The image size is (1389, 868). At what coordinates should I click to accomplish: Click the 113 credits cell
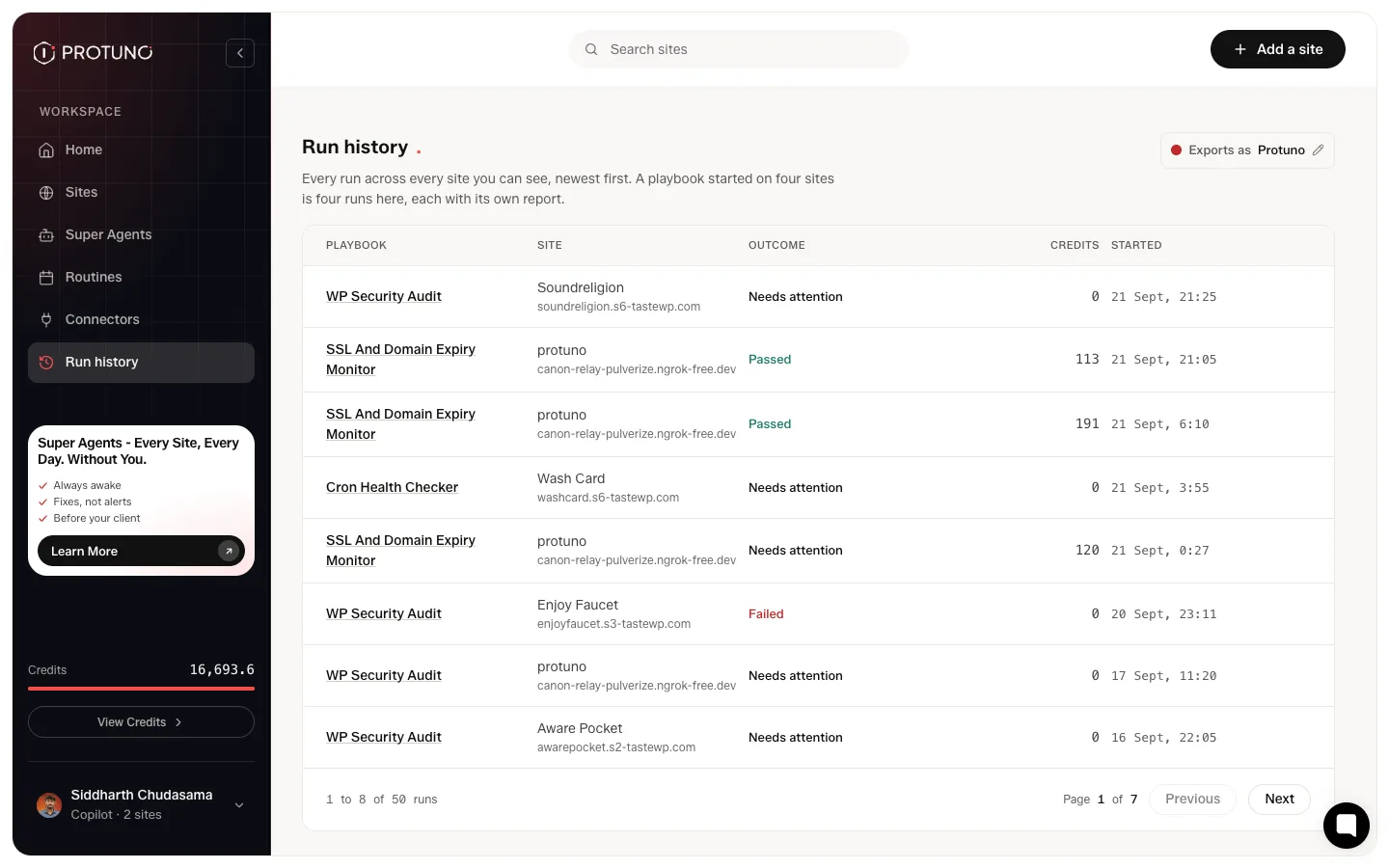click(1087, 360)
